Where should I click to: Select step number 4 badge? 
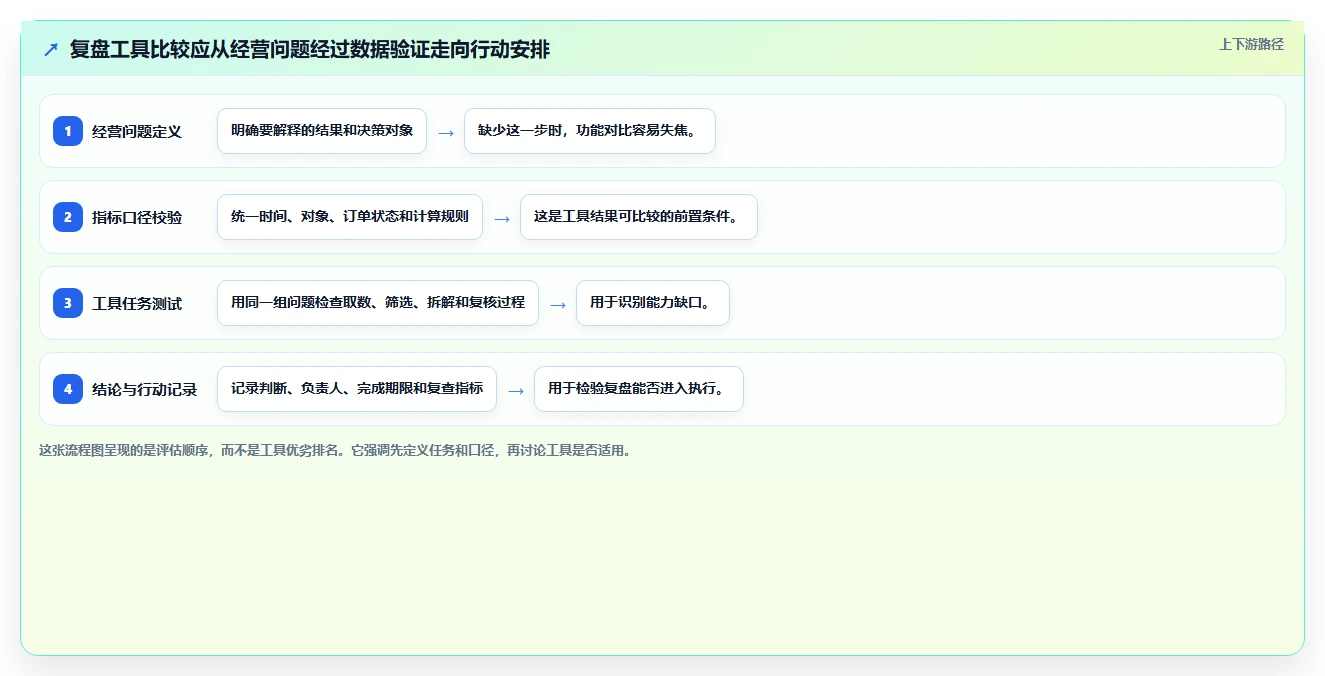[68, 389]
